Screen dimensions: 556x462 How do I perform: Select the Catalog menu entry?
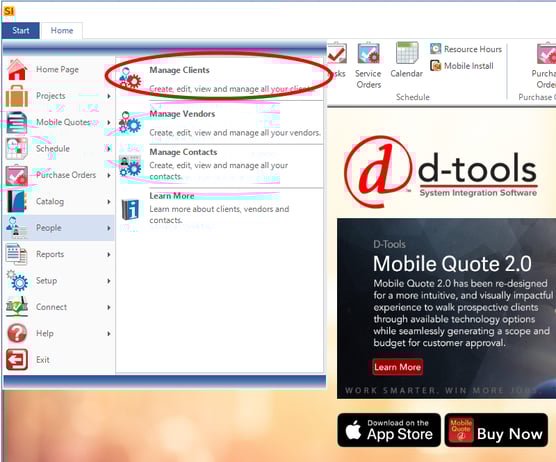pos(59,201)
